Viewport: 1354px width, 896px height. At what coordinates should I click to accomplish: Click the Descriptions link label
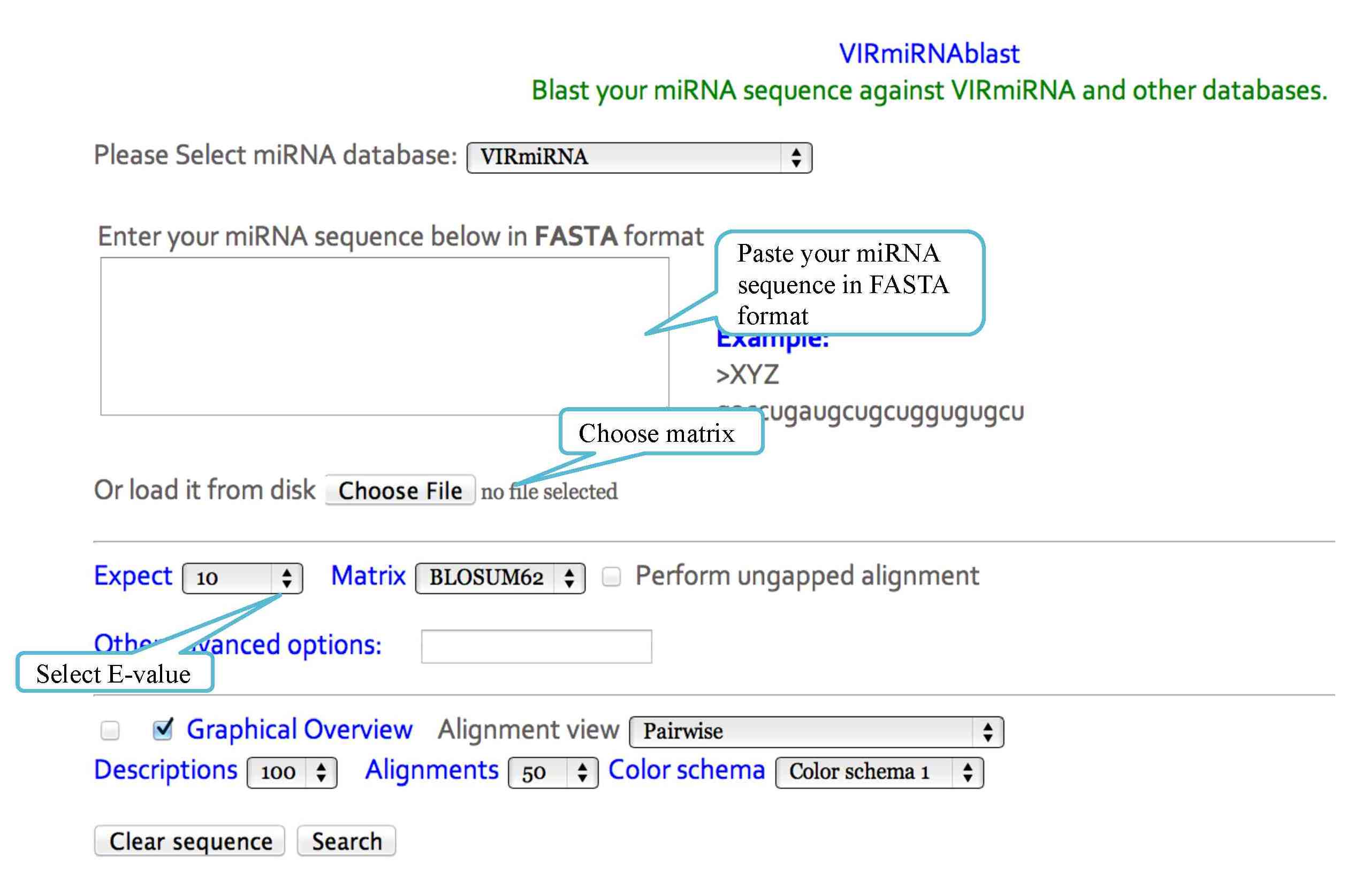(x=166, y=770)
